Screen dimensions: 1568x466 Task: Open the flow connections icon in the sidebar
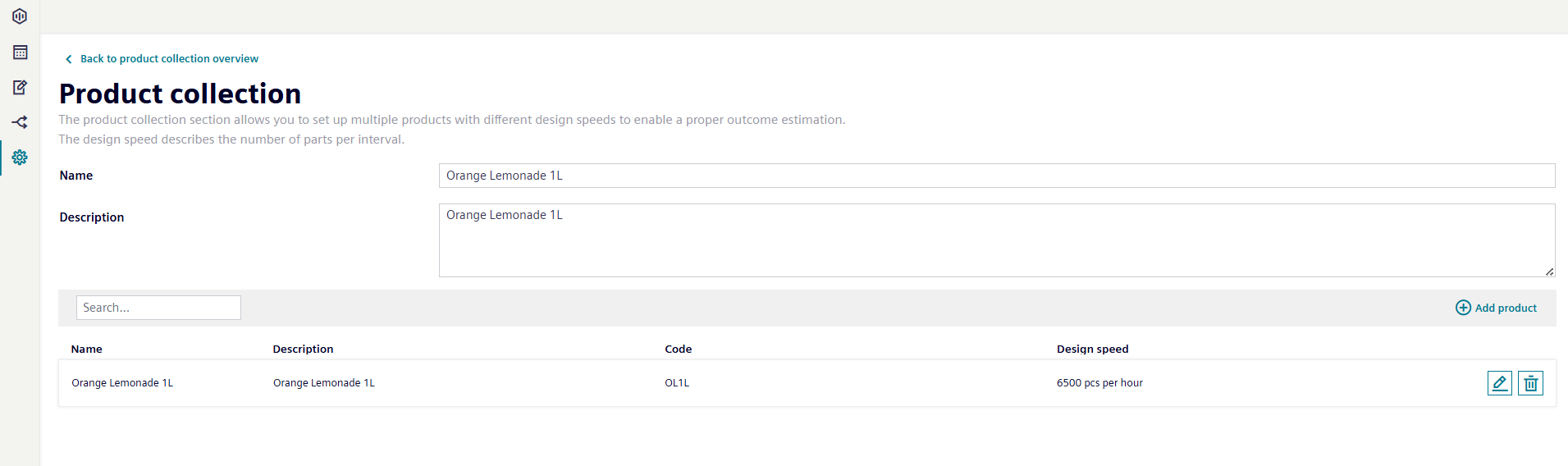point(20,122)
